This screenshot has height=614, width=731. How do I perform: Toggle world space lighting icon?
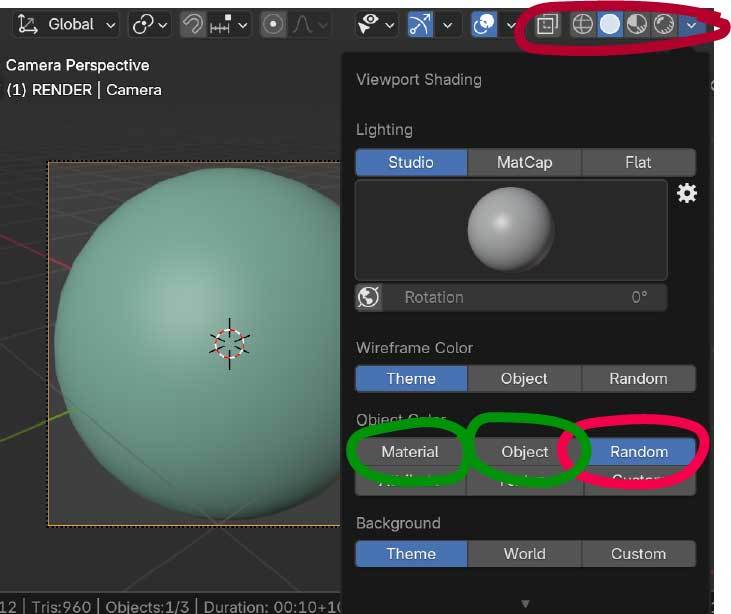click(x=368, y=297)
